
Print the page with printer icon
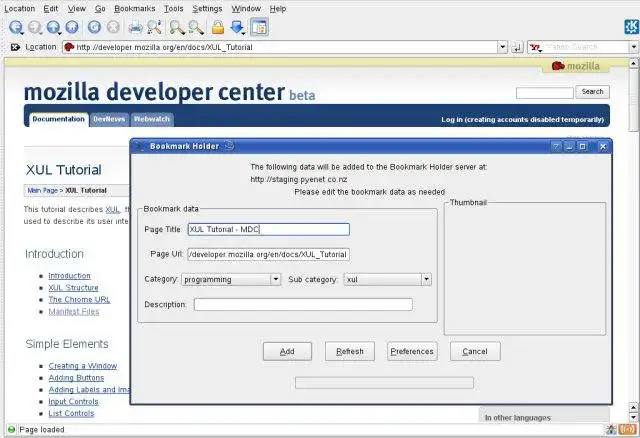coord(136,27)
